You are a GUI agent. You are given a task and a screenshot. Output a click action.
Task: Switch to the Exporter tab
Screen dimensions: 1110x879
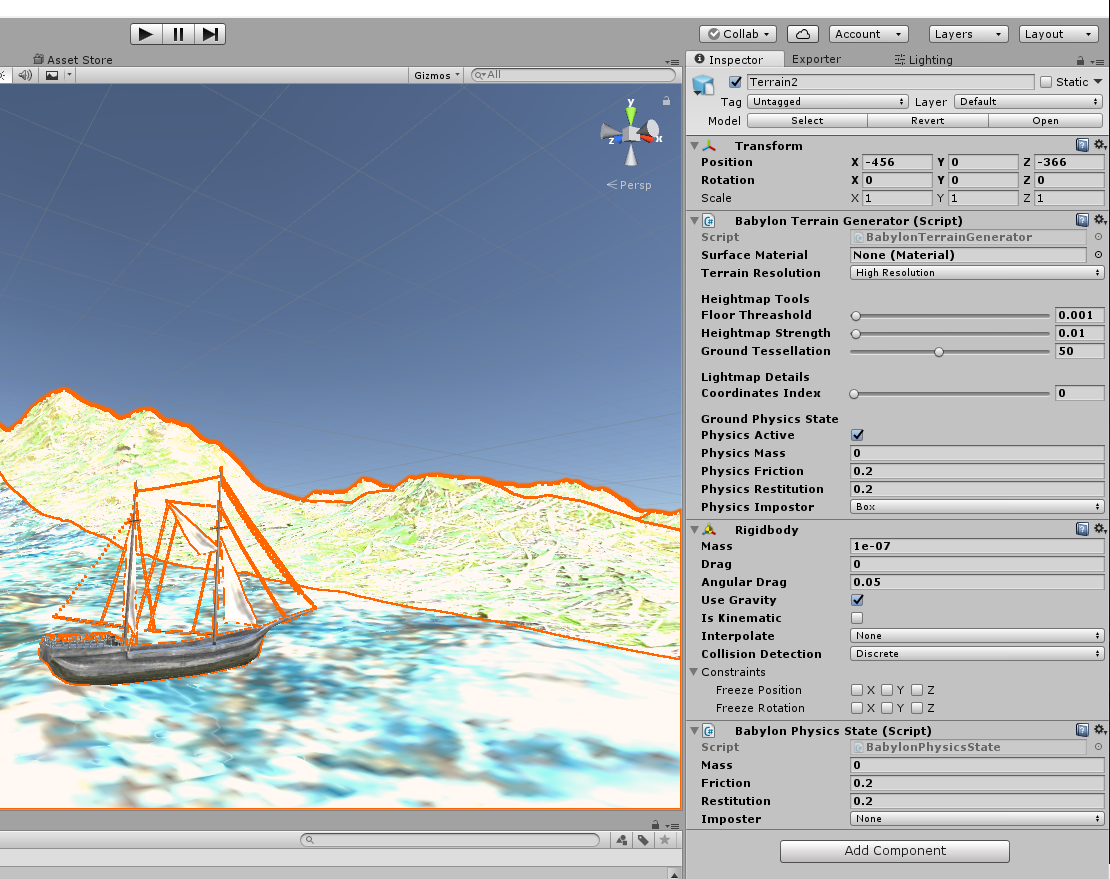[816, 59]
